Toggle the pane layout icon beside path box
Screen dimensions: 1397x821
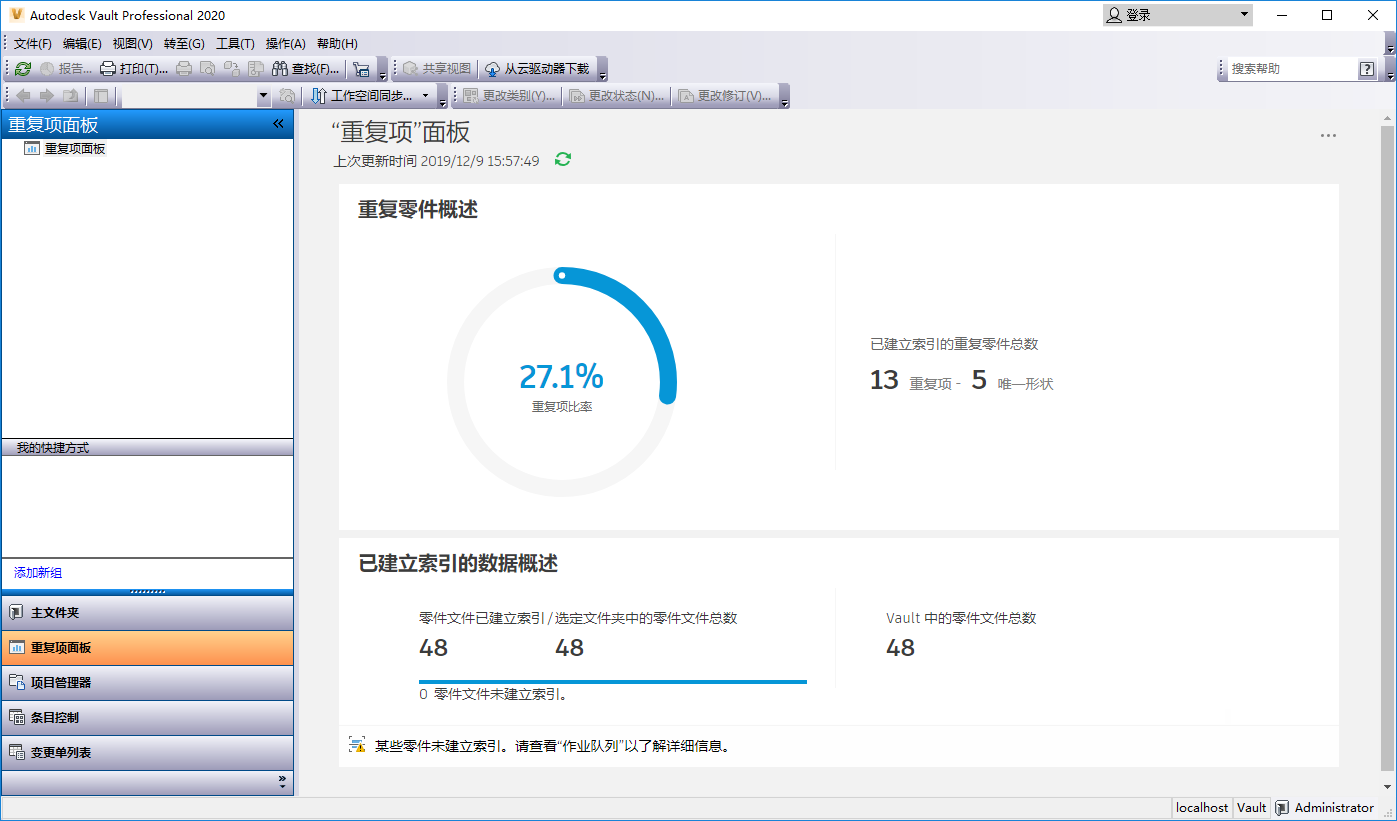pos(101,96)
